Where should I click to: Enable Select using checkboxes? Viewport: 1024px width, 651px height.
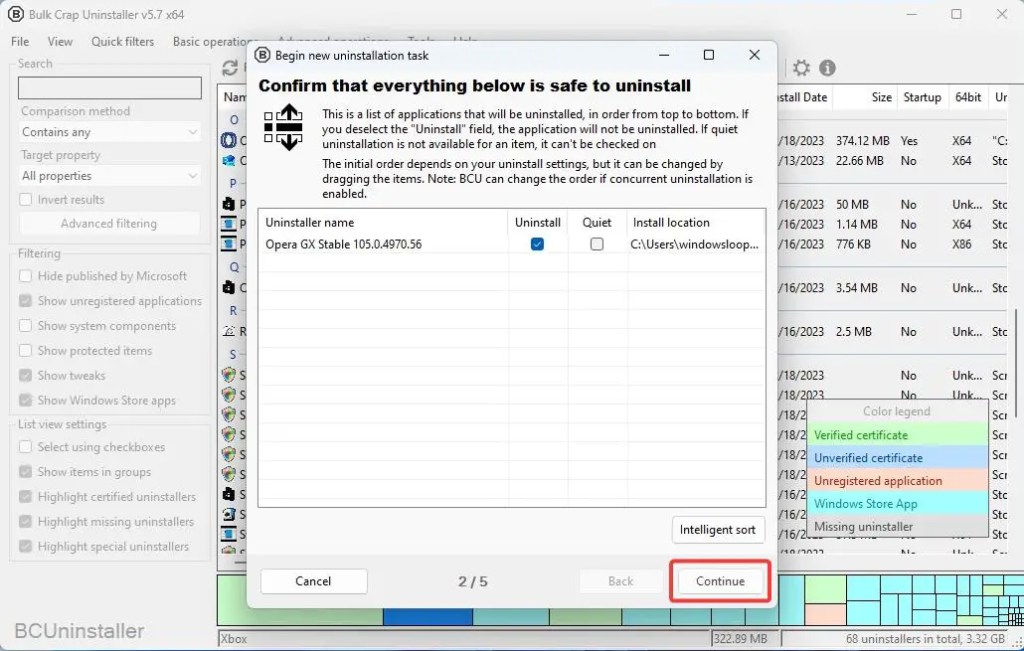(x=25, y=447)
